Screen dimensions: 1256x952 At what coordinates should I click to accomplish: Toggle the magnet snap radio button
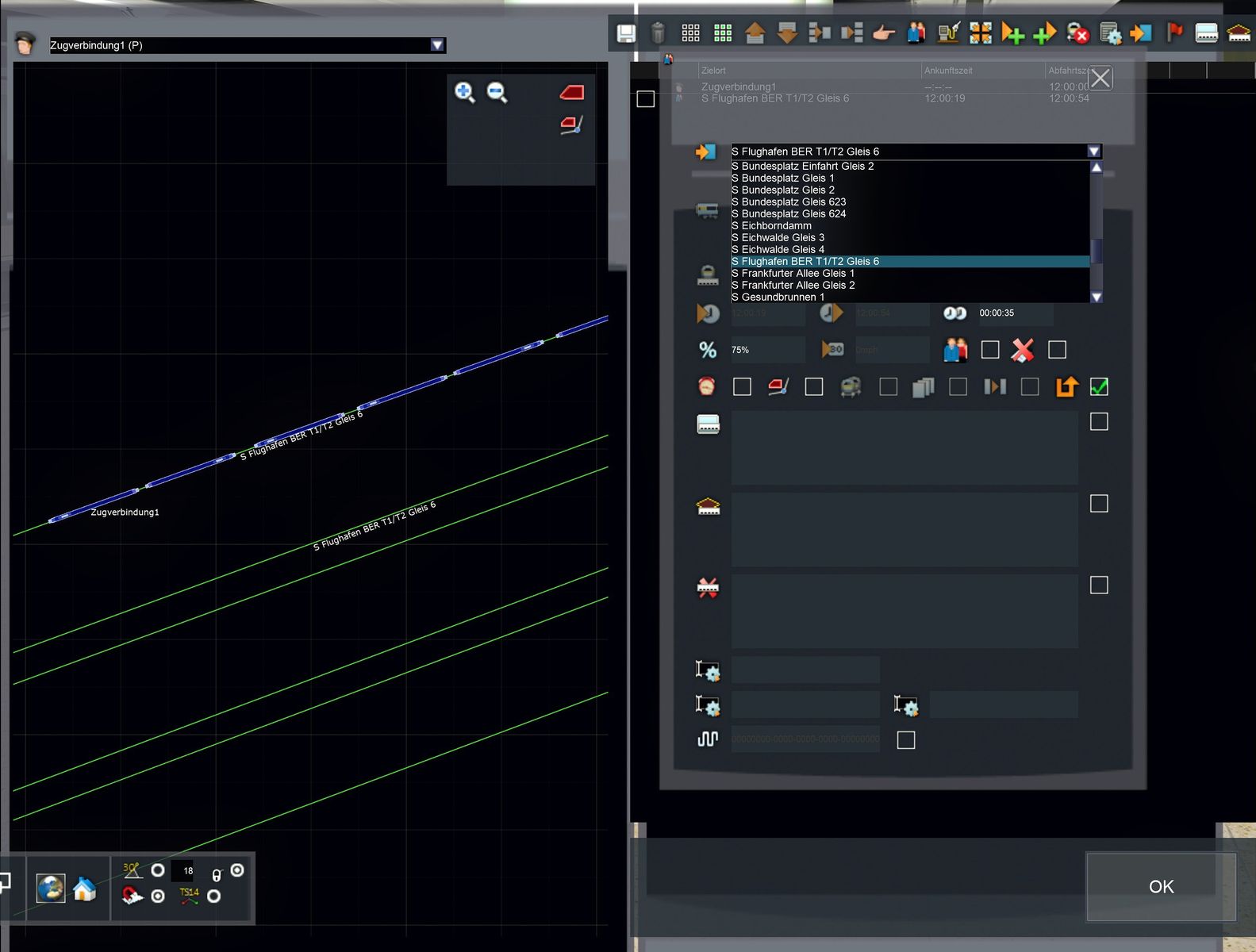point(158,896)
